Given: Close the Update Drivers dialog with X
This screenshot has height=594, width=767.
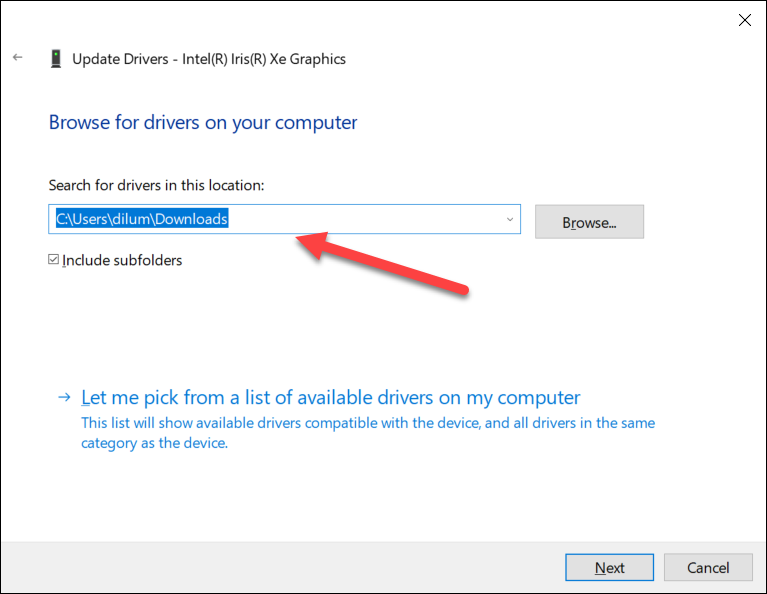Looking at the screenshot, I should click(x=744, y=20).
